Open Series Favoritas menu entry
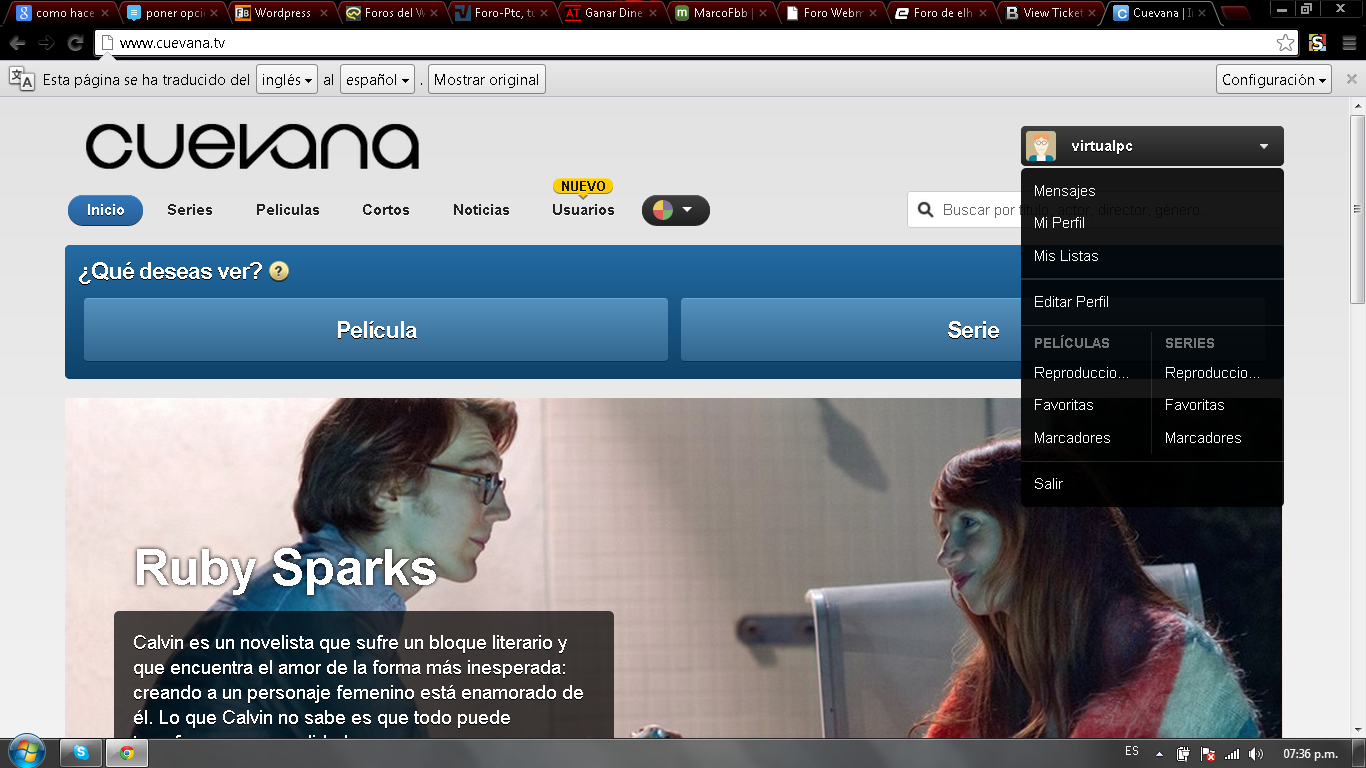 (1195, 405)
